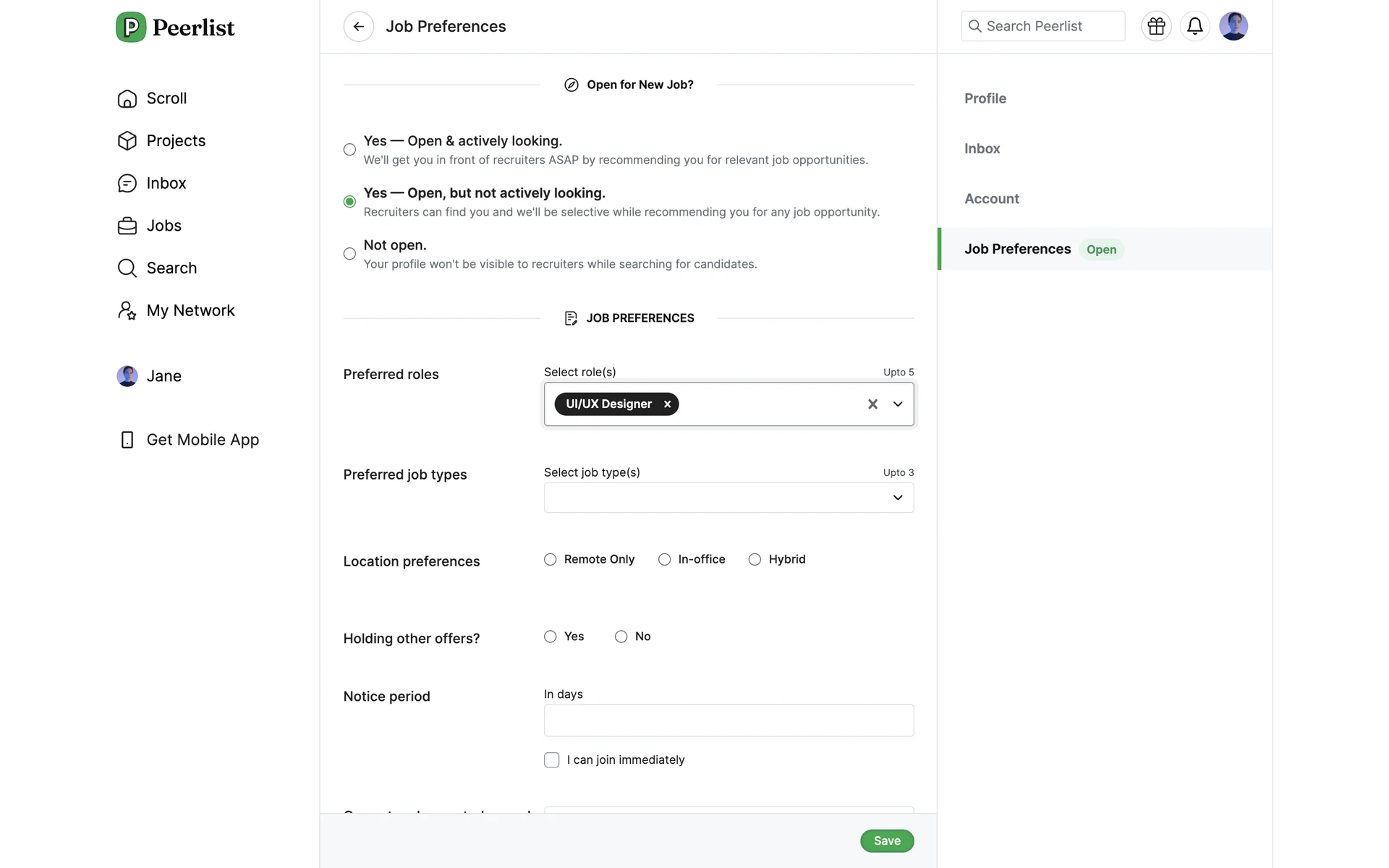Click the notice period days field
The height and width of the screenshot is (868, 1389).
coord(728,720)
